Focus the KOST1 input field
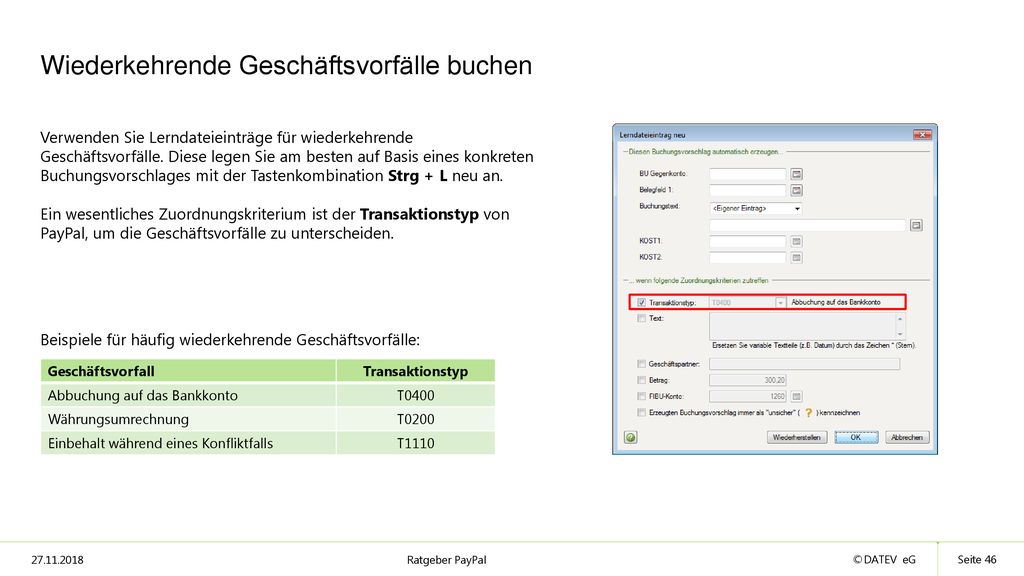This screenshot has width=1024, height=576. coord(748,242)
